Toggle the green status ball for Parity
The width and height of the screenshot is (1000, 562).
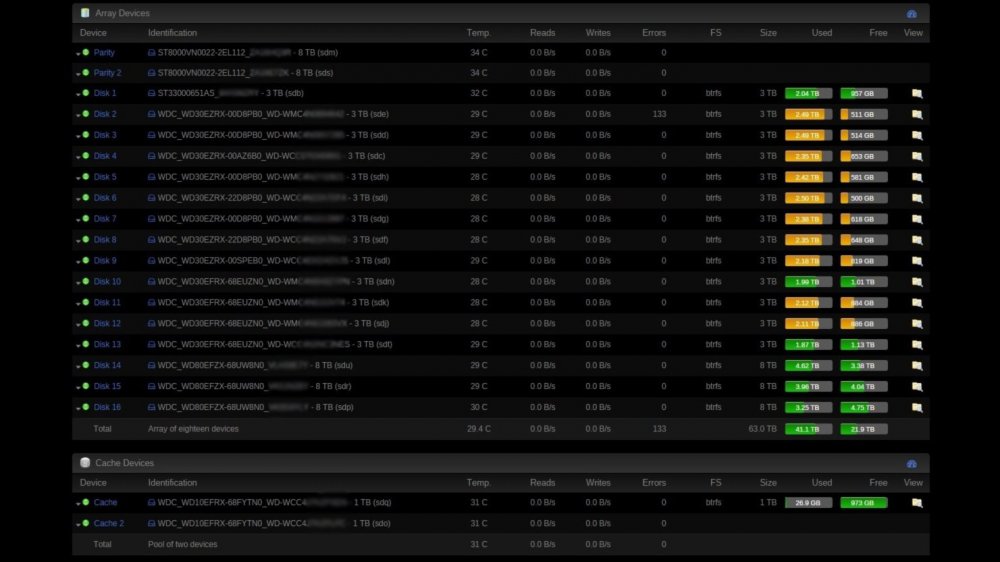point(86,52)
